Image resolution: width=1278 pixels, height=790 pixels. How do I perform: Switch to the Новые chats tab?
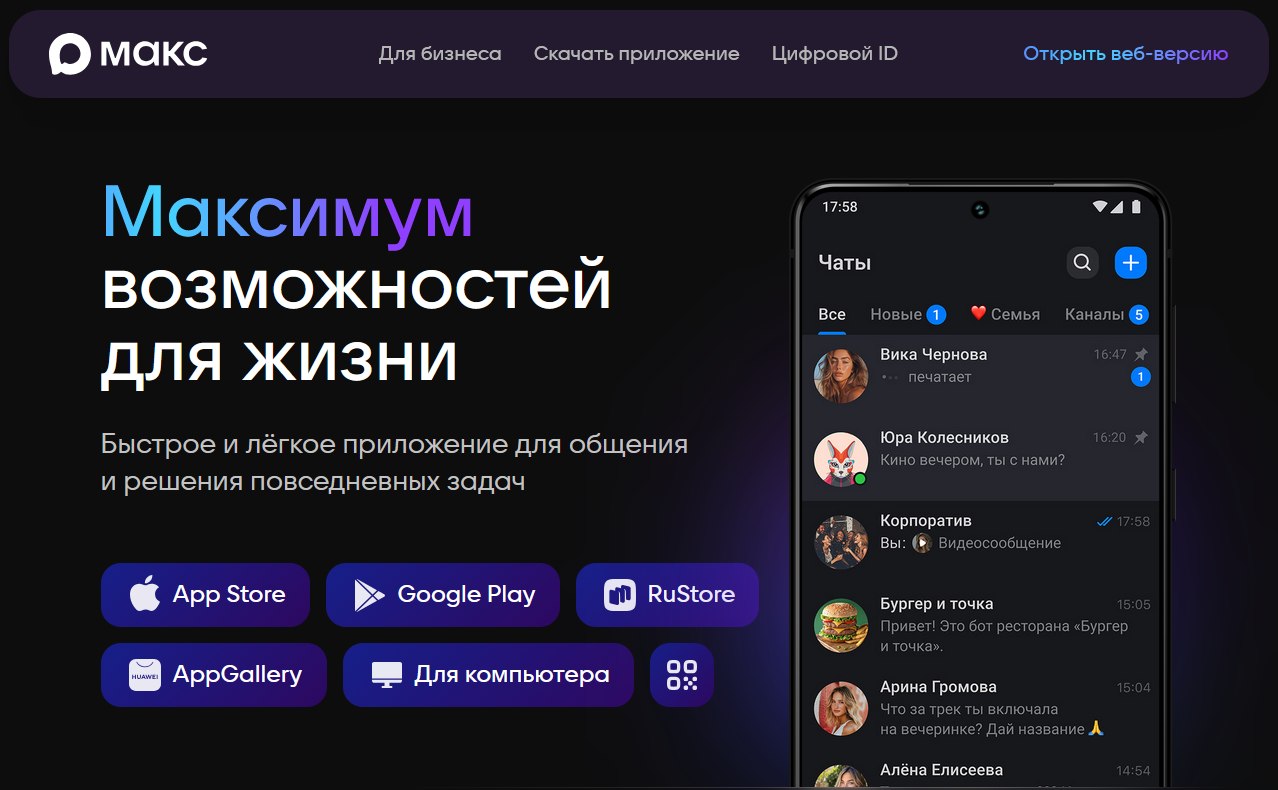point(897,314)
